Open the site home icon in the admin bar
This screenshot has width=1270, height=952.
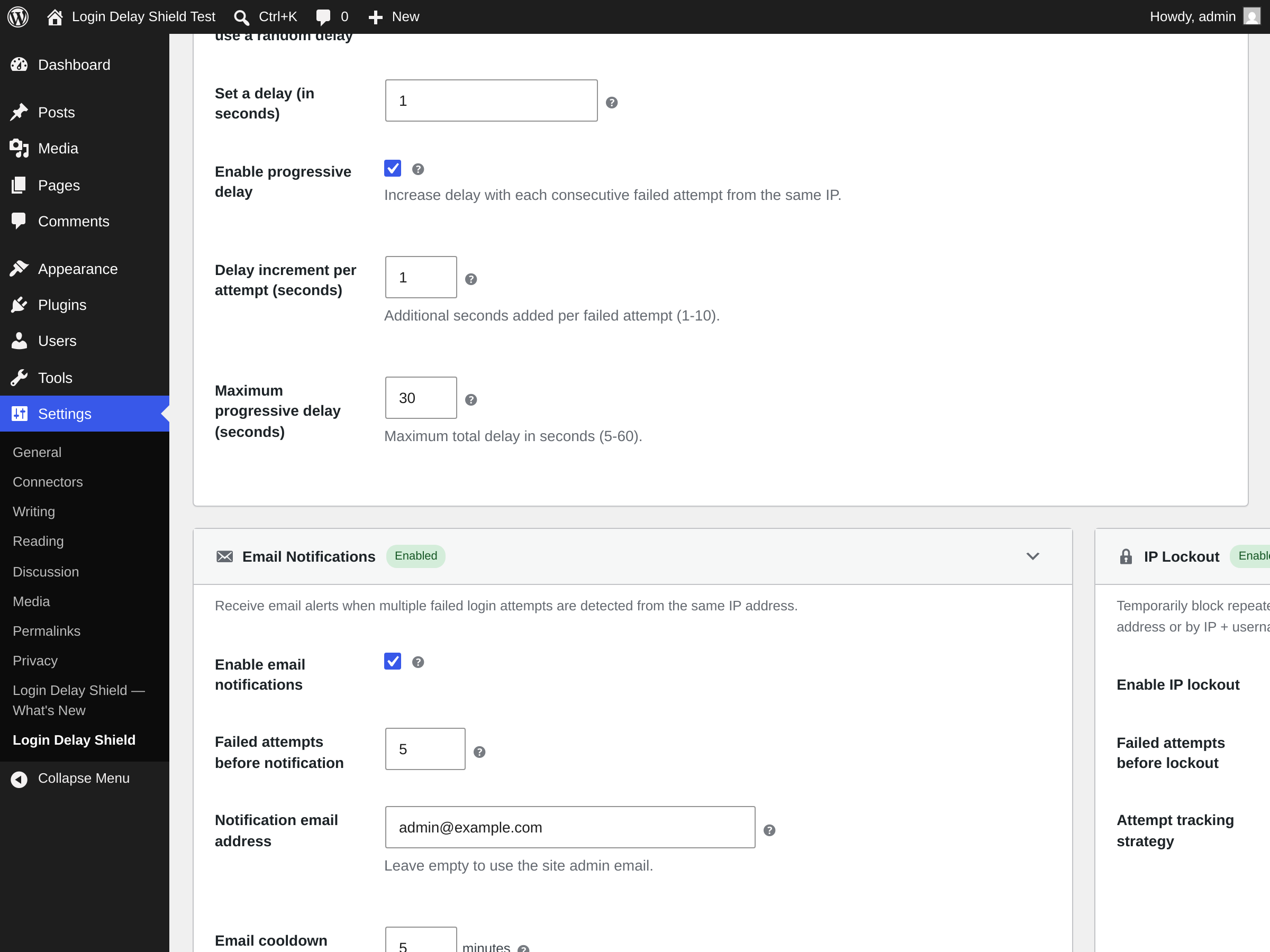pyautogui.click(x=55, y=17)
